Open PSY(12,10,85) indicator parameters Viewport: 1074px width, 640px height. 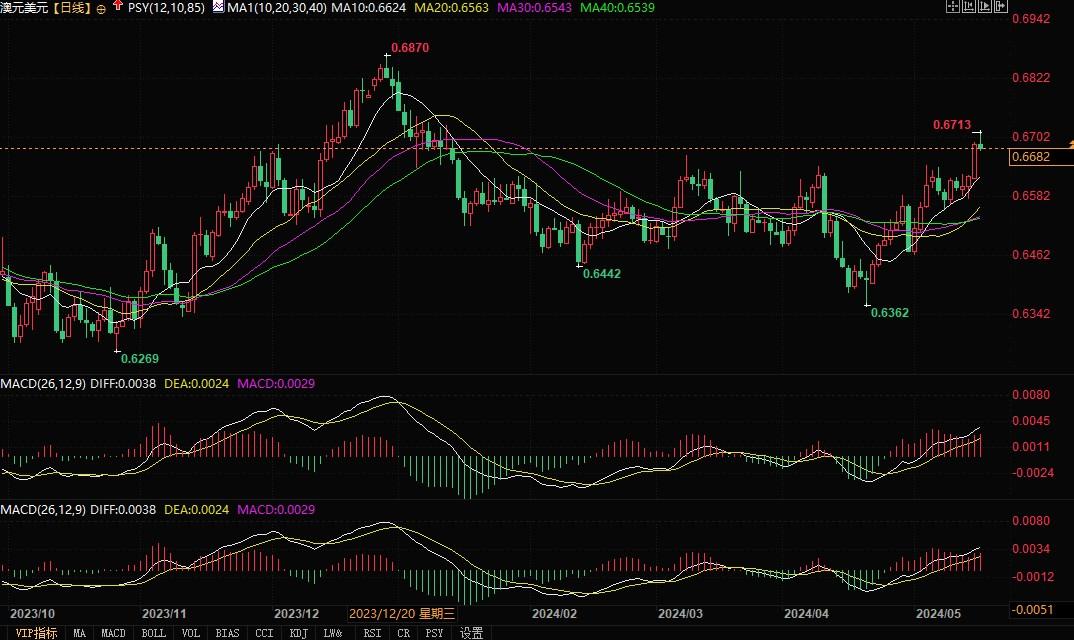coord(166,8)
